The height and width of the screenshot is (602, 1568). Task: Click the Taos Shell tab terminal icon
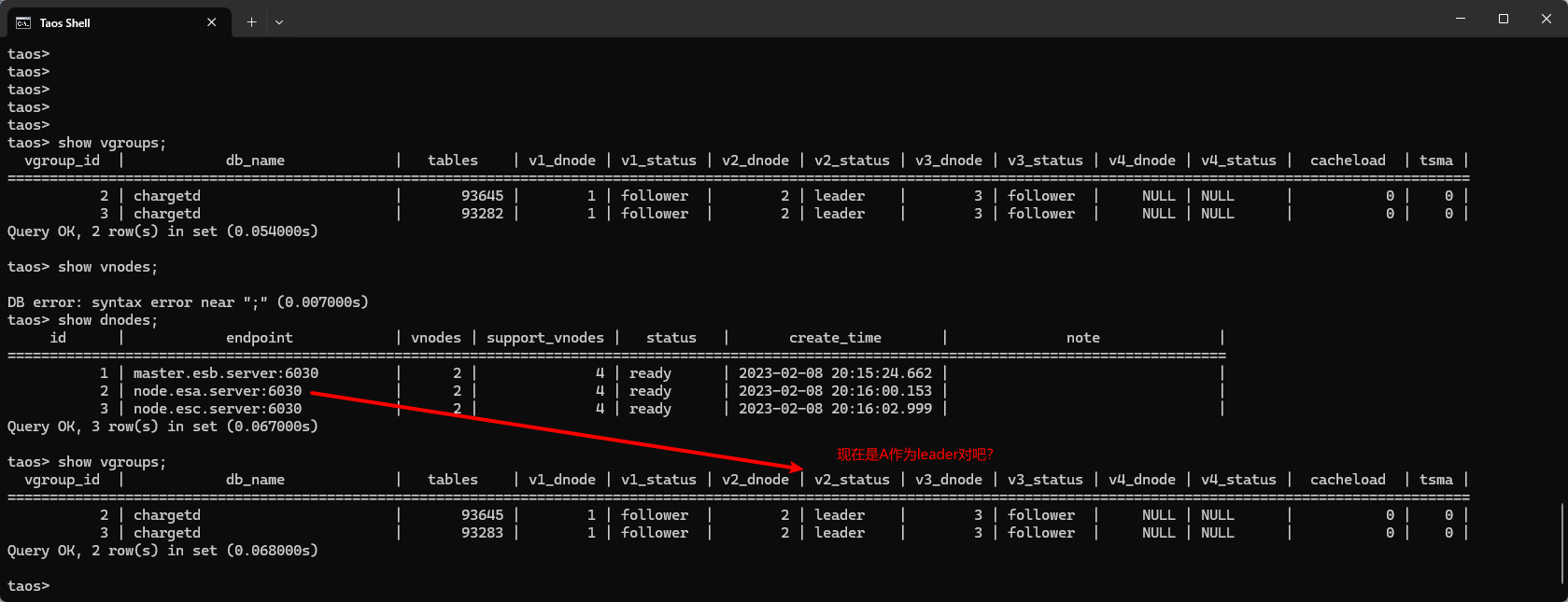tap(23, 22)
